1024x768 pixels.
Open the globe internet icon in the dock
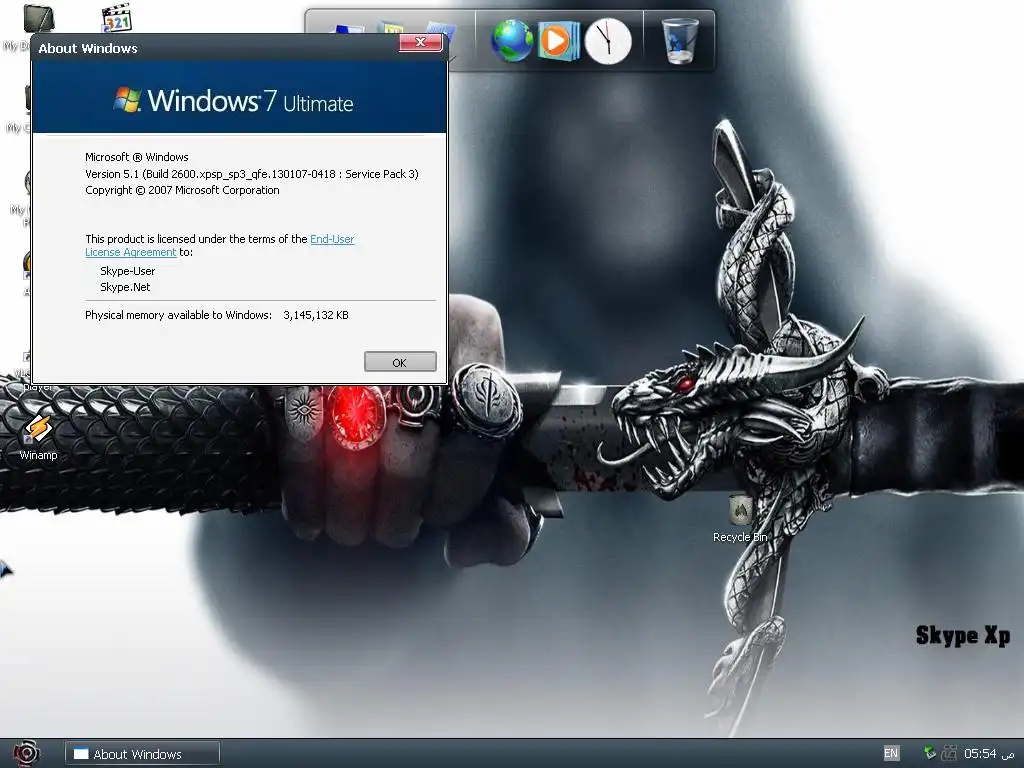click(x=512, y=40)
